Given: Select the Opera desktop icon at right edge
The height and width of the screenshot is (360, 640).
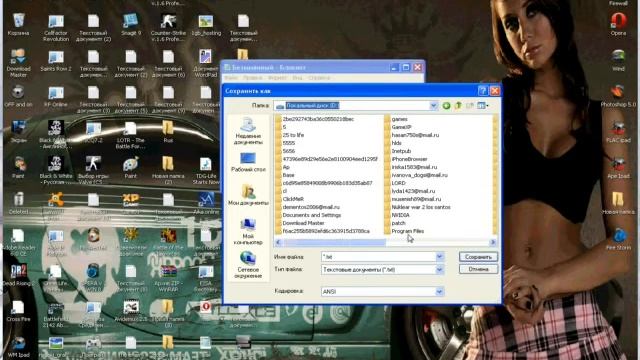Looking at the screenshot, I should coord(618,24).
